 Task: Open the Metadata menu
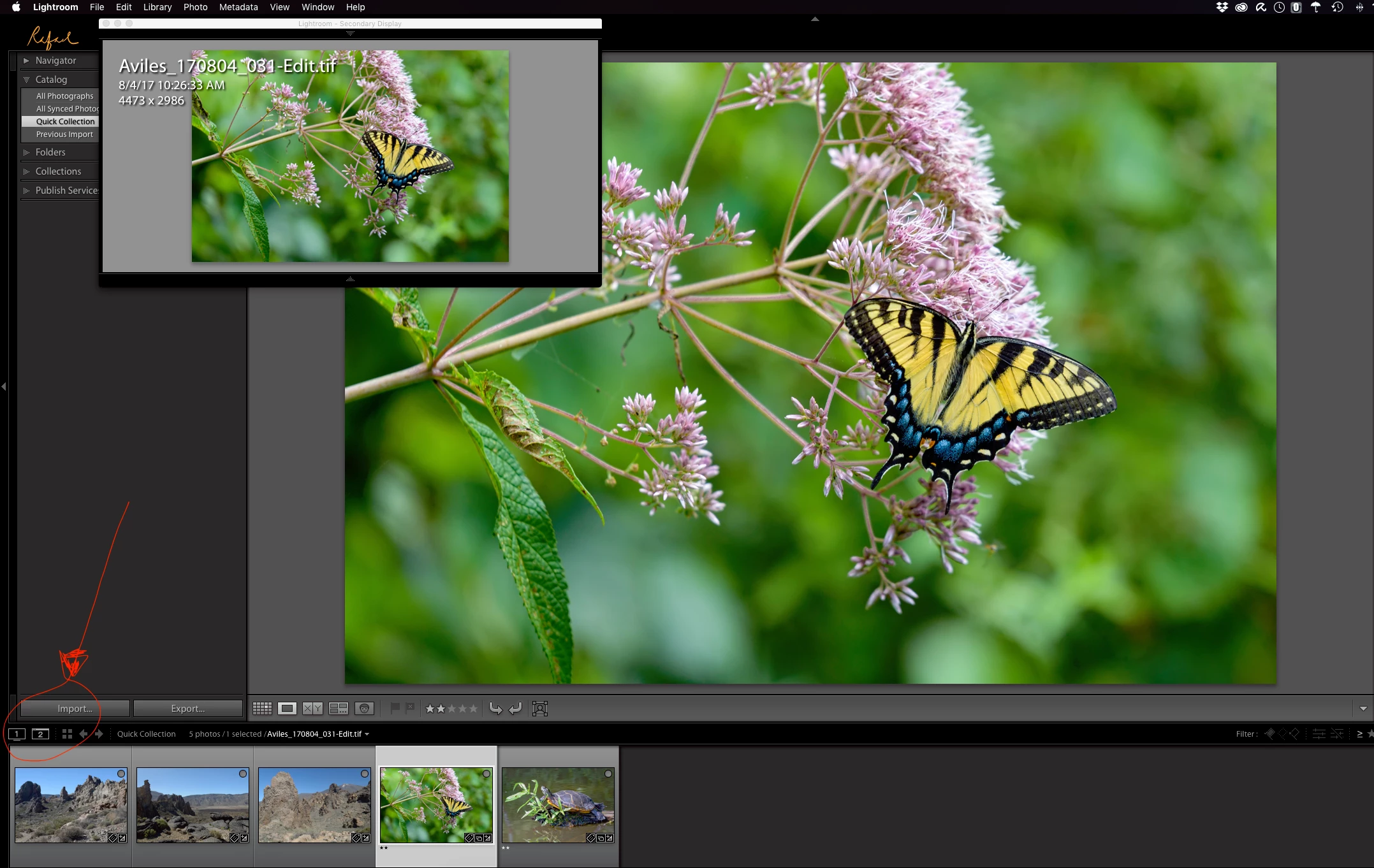tap(238, 7)
